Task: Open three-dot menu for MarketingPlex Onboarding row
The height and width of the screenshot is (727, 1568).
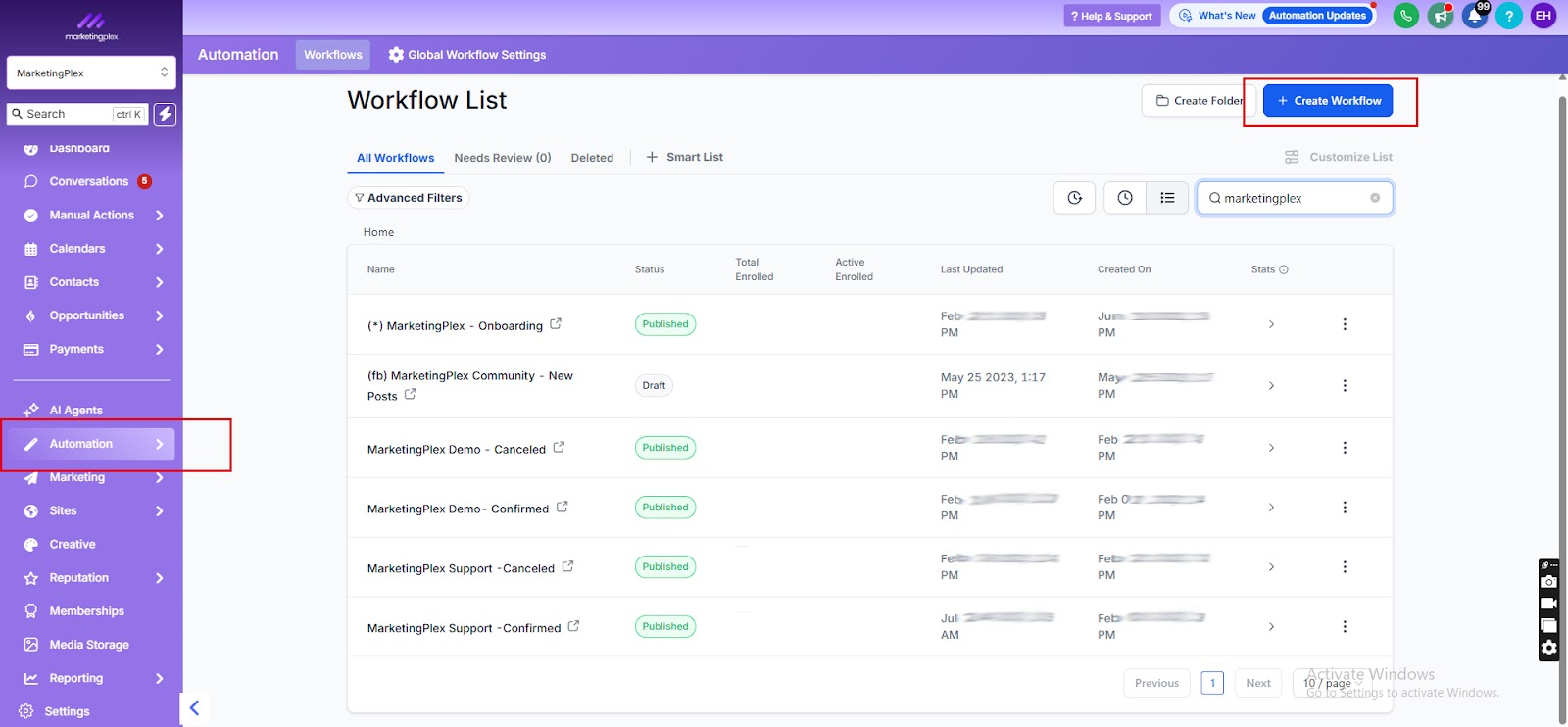Action: coord(1345,324)
